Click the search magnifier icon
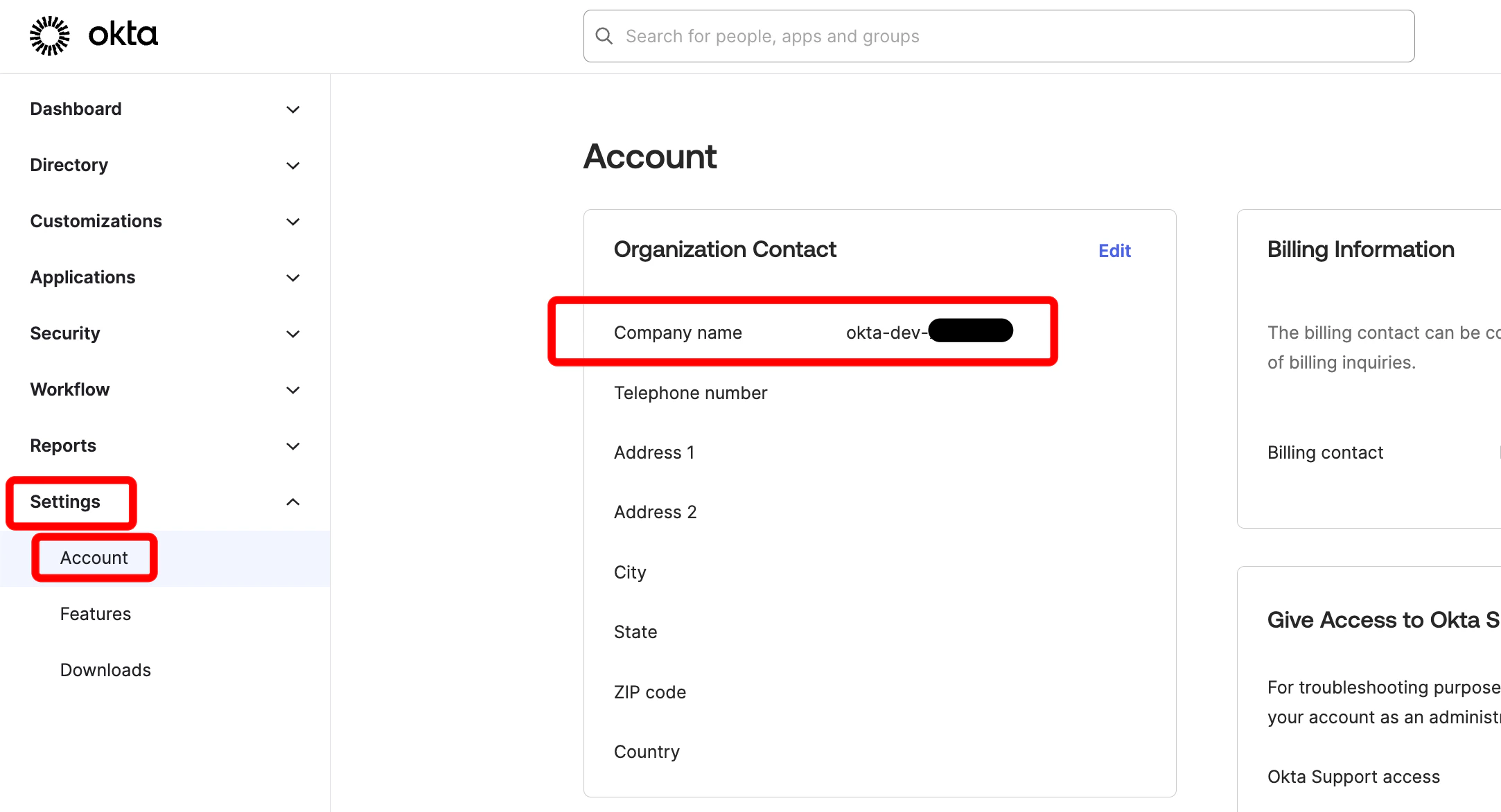The height and width of the screenshot is (812, 1501). tap(604, 35)
